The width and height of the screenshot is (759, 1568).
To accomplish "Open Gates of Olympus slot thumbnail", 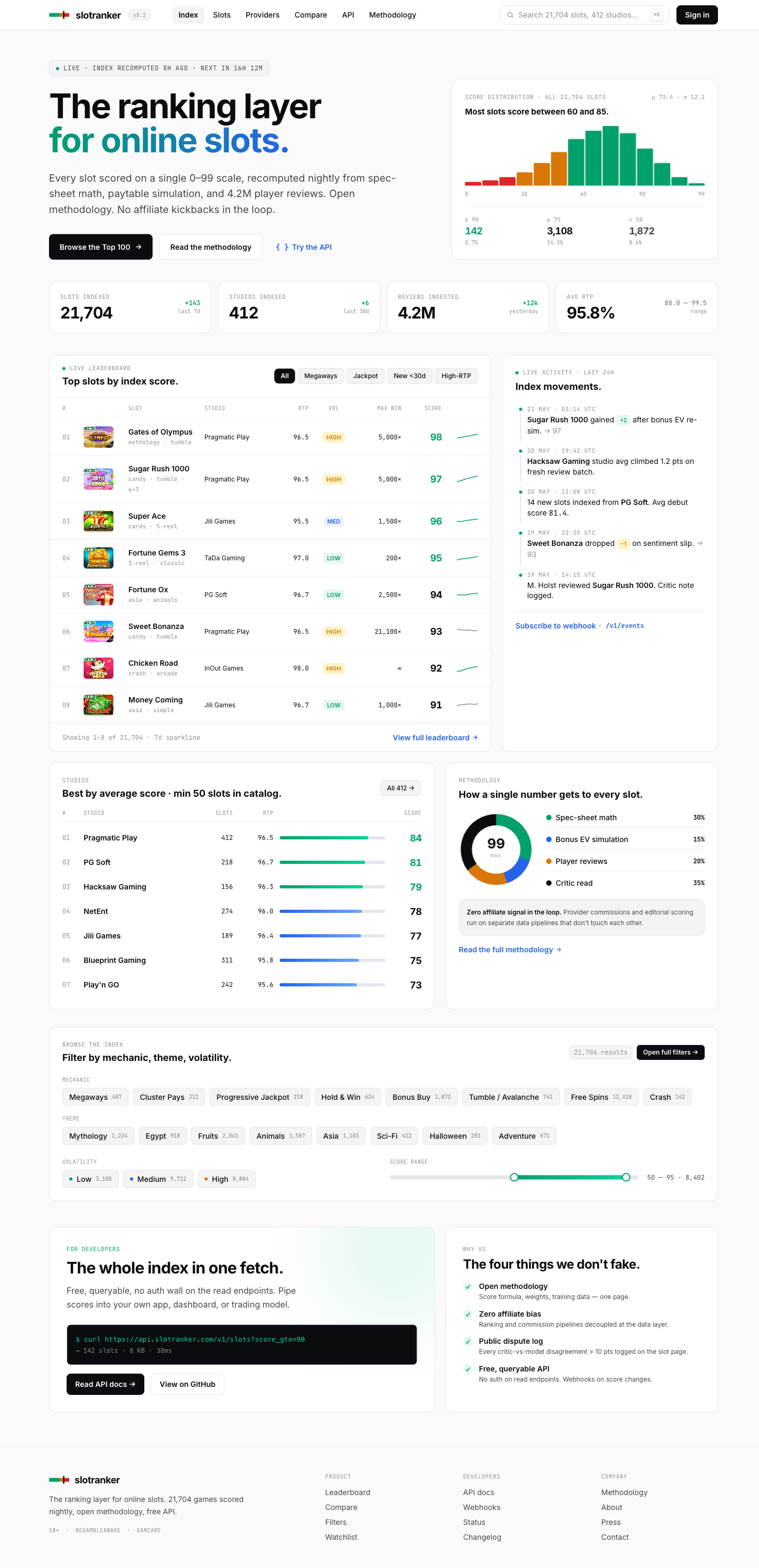I will click(98, 437).
